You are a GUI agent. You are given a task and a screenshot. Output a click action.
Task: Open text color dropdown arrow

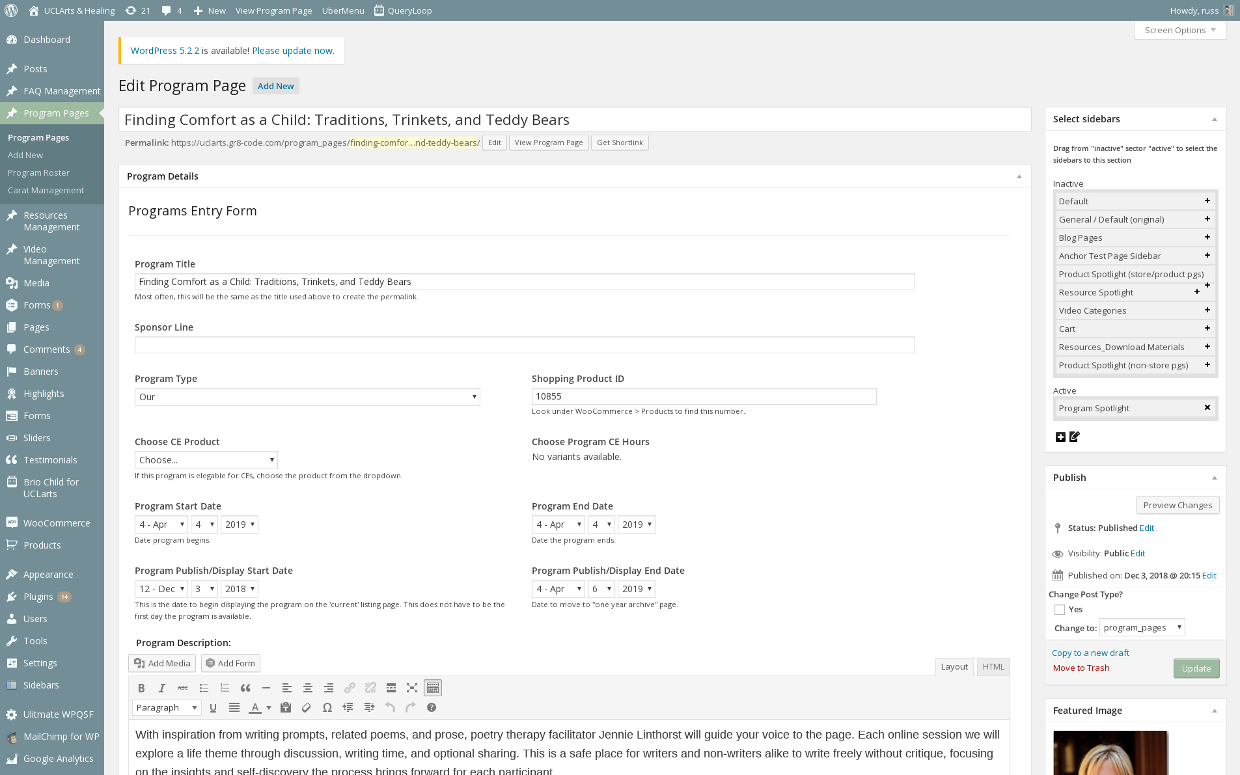point(268,708)
